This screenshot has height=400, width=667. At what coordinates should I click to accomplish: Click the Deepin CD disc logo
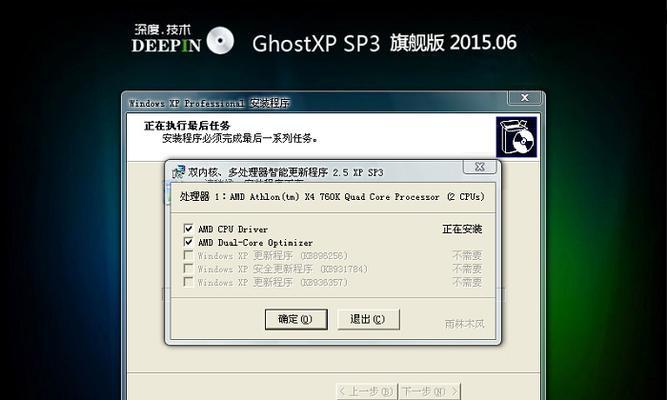click(220, 41)
